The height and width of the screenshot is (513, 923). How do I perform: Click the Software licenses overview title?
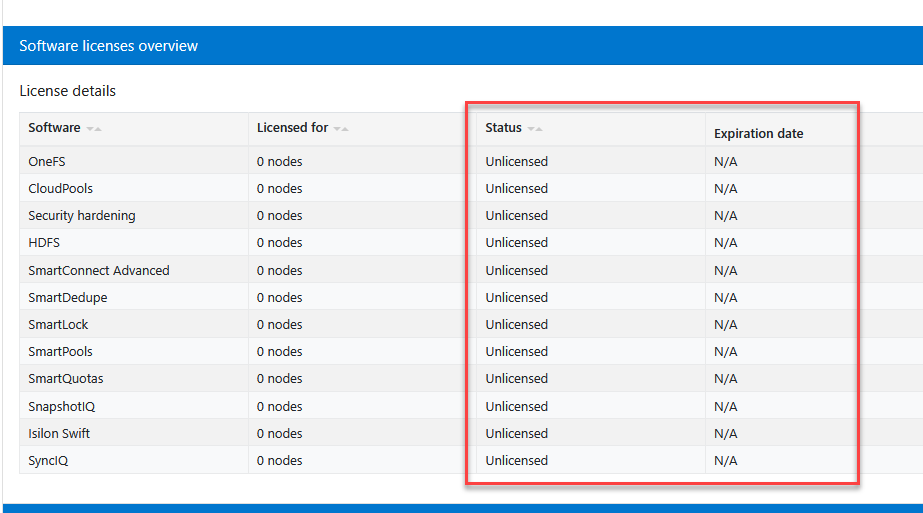[x=108, y=46]
